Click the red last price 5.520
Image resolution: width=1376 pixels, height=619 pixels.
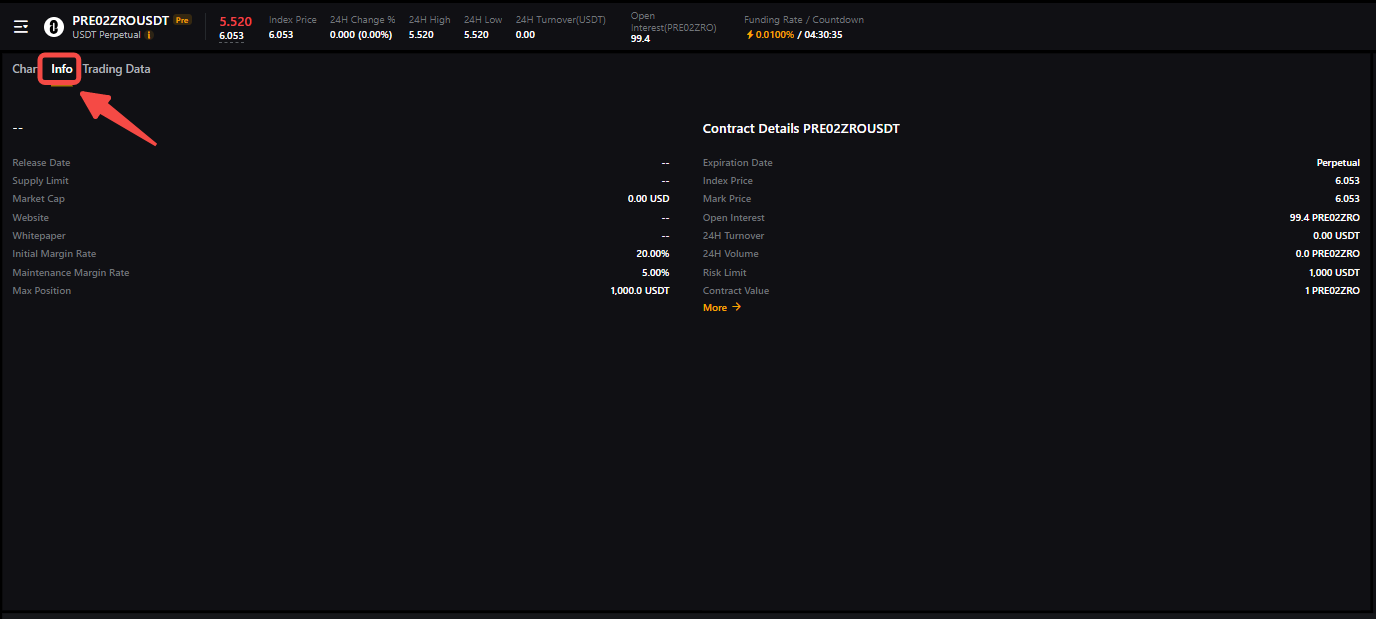coord(235,21)
